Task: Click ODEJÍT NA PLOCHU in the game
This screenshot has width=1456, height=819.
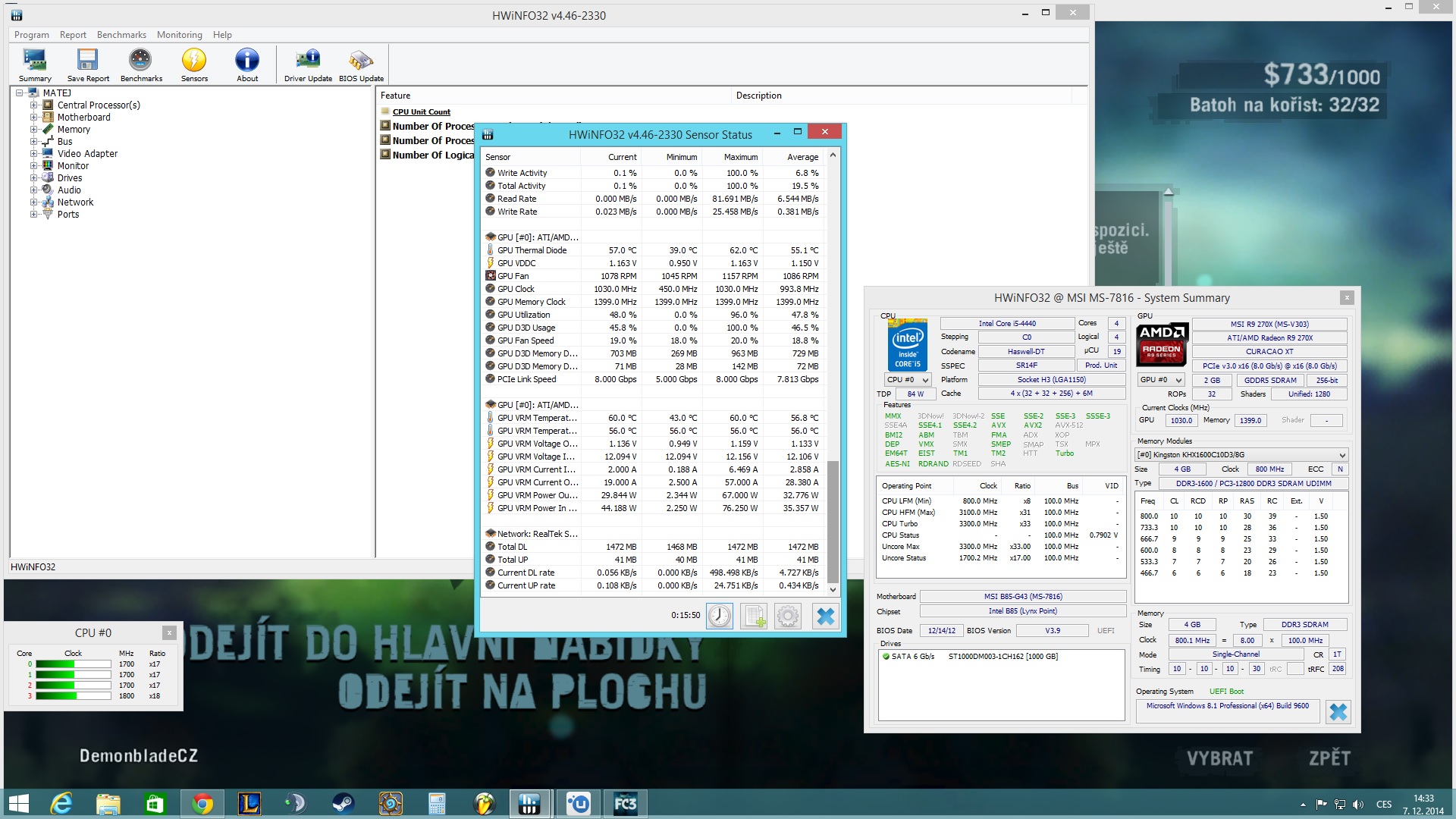Action: pos(522,692)
